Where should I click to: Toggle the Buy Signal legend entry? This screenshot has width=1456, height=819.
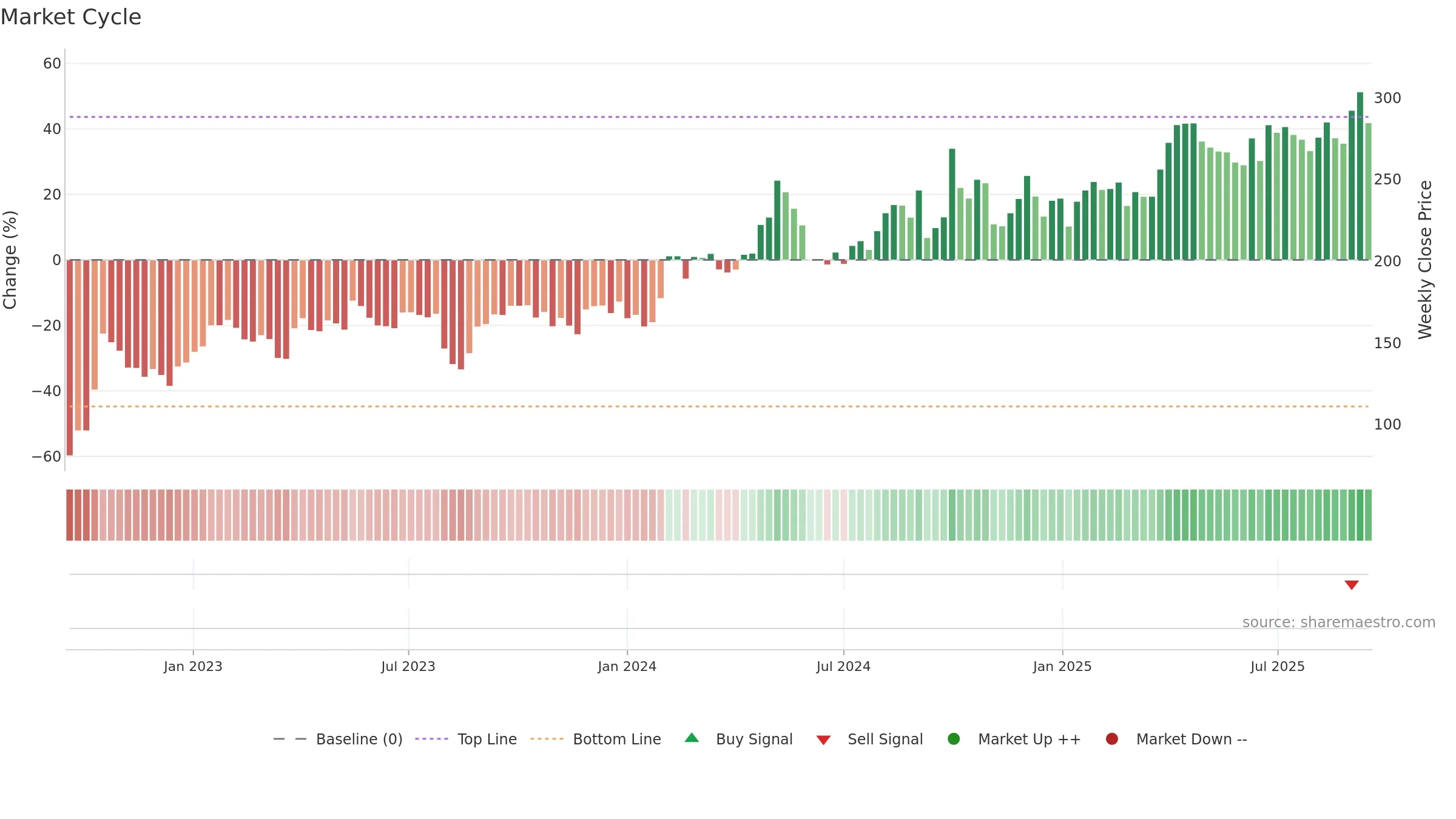click(738, 739)
